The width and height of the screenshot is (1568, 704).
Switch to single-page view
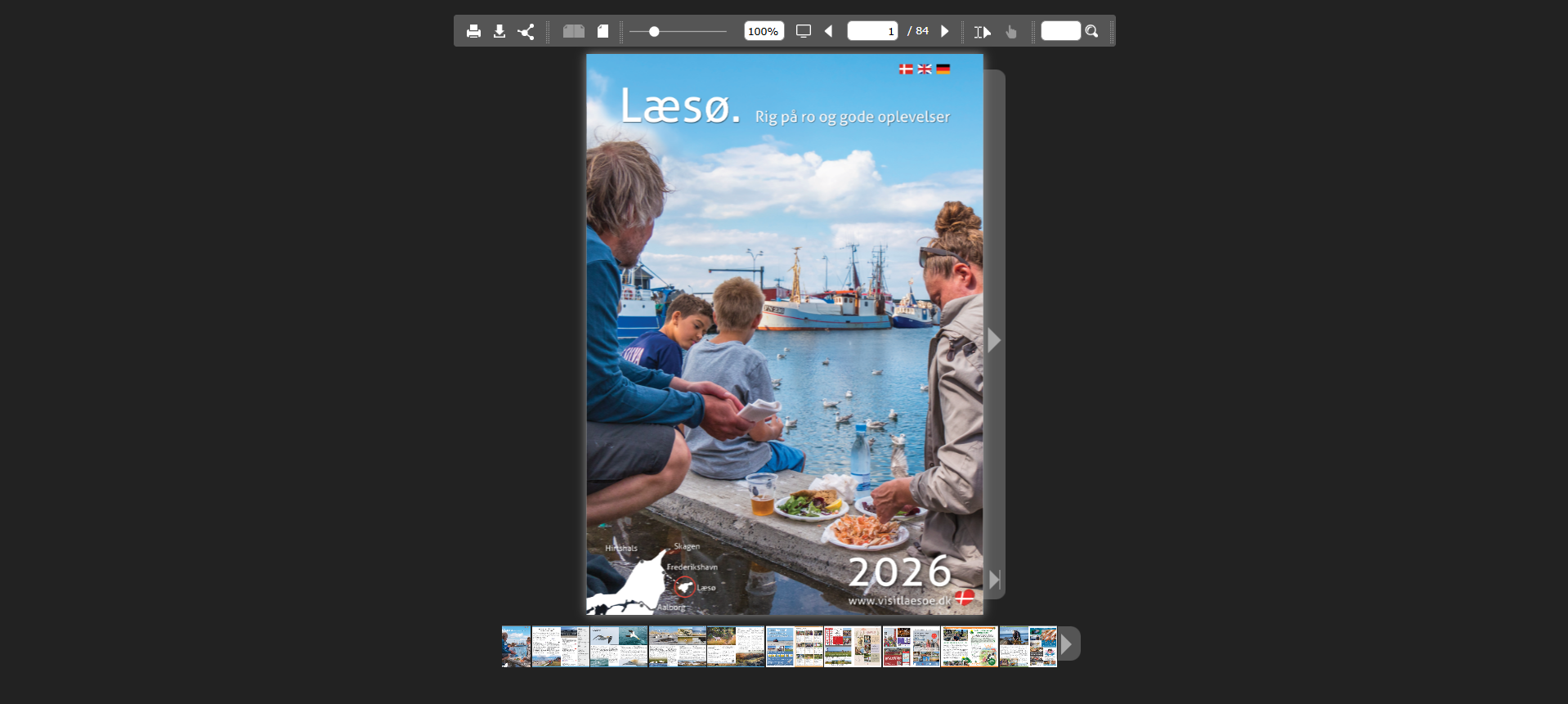point(603,32)
